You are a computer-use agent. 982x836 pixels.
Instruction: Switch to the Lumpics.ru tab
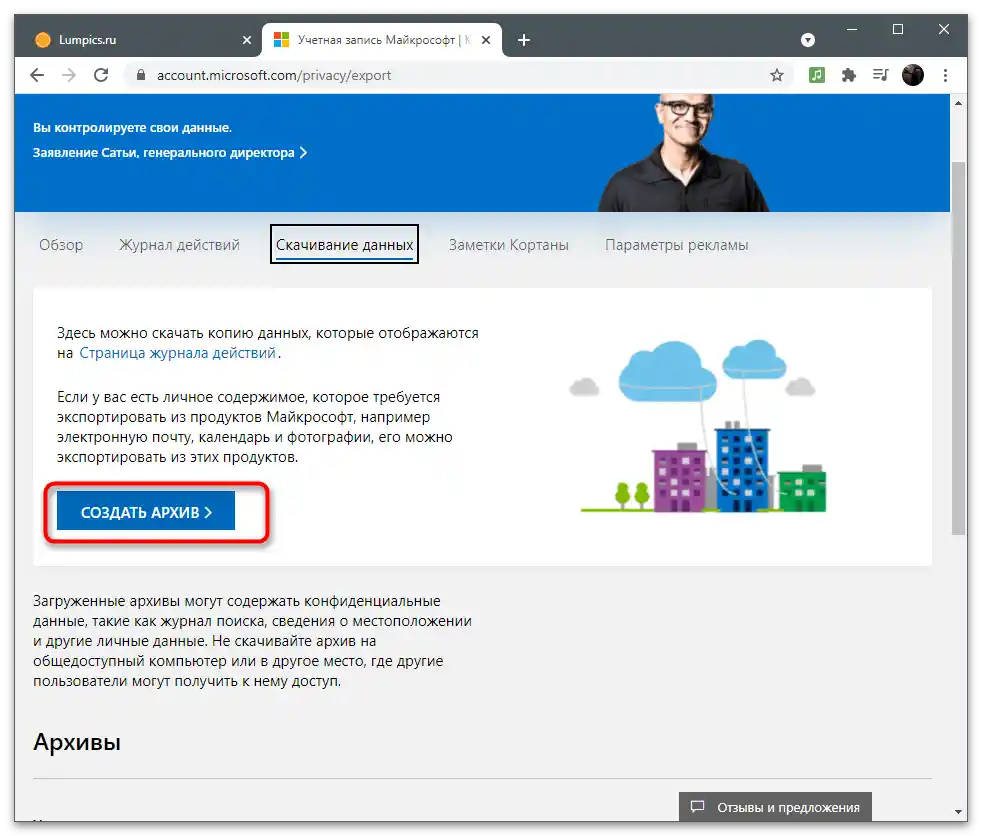tap(140, 40)
